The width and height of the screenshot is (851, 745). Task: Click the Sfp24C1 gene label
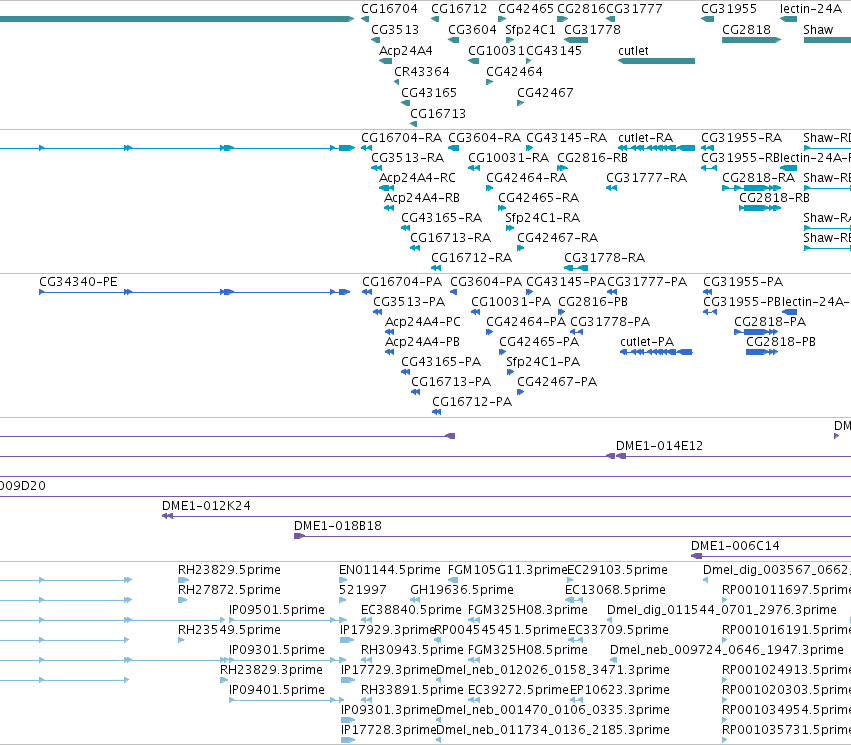coord(530,30)
